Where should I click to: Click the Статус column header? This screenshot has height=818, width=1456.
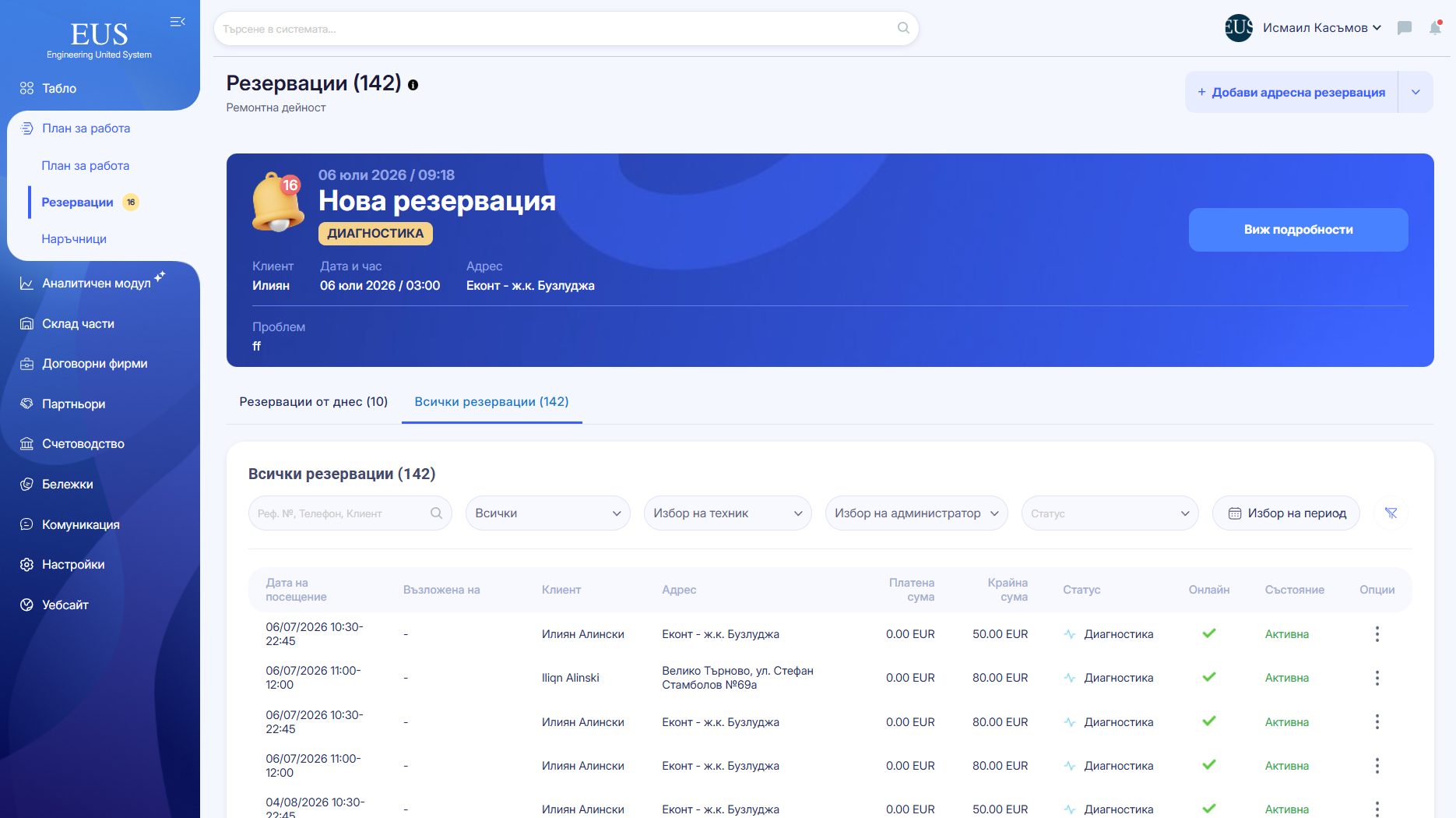tap(1081, 590)
